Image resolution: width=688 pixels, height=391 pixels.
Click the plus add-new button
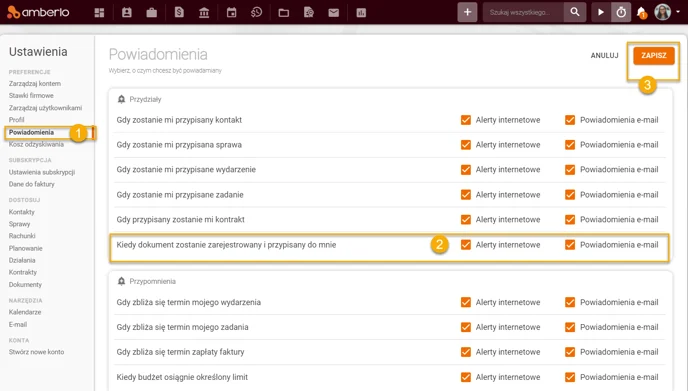click(x=467, y=12)
